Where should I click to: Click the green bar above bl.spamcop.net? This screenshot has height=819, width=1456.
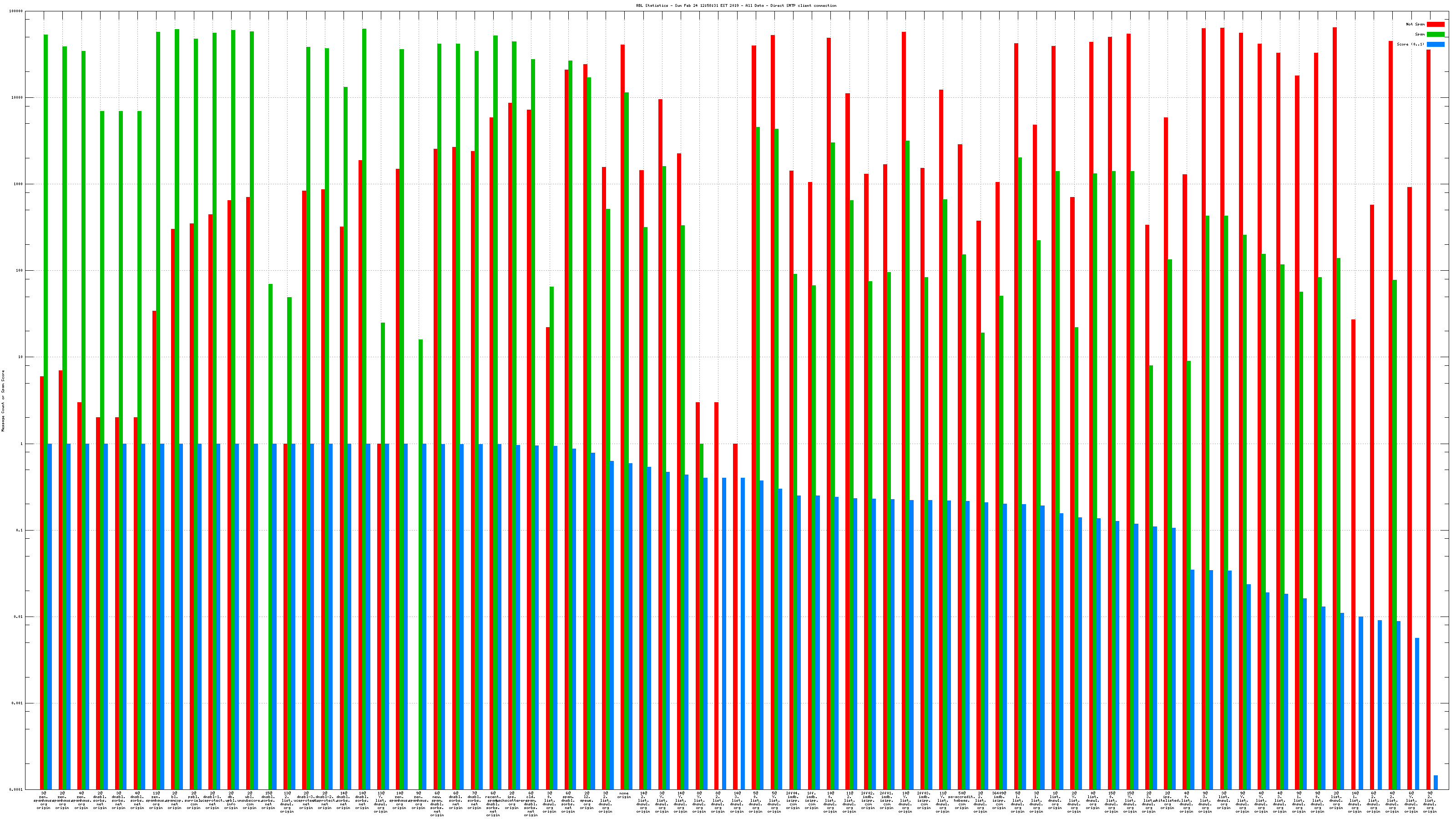tap(177, 396)
